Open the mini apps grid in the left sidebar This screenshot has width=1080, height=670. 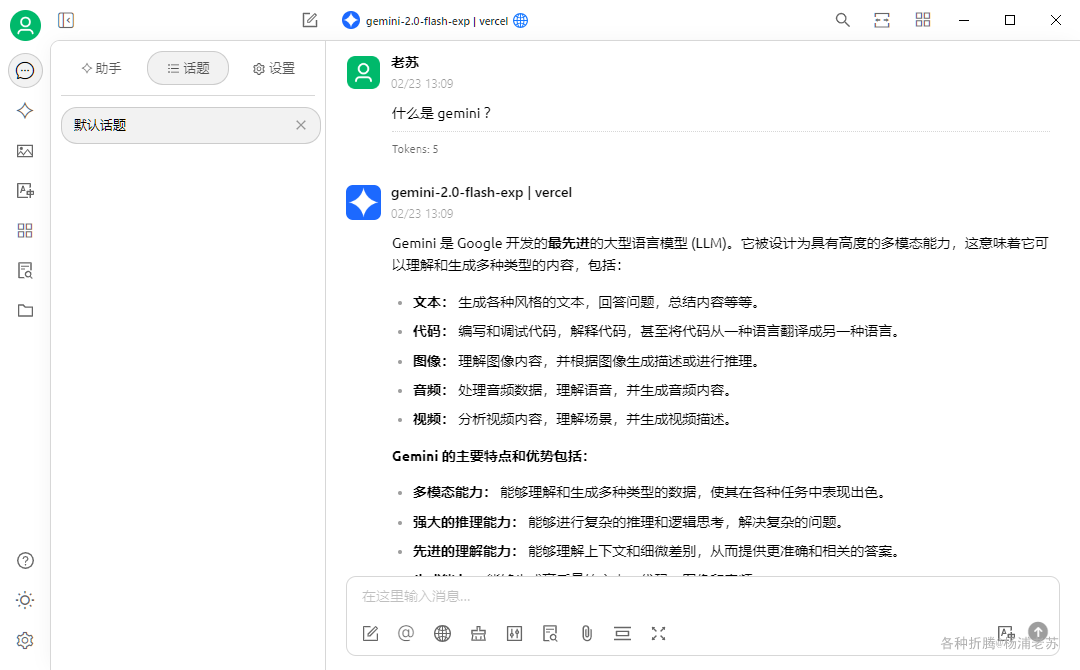(25, 231)
